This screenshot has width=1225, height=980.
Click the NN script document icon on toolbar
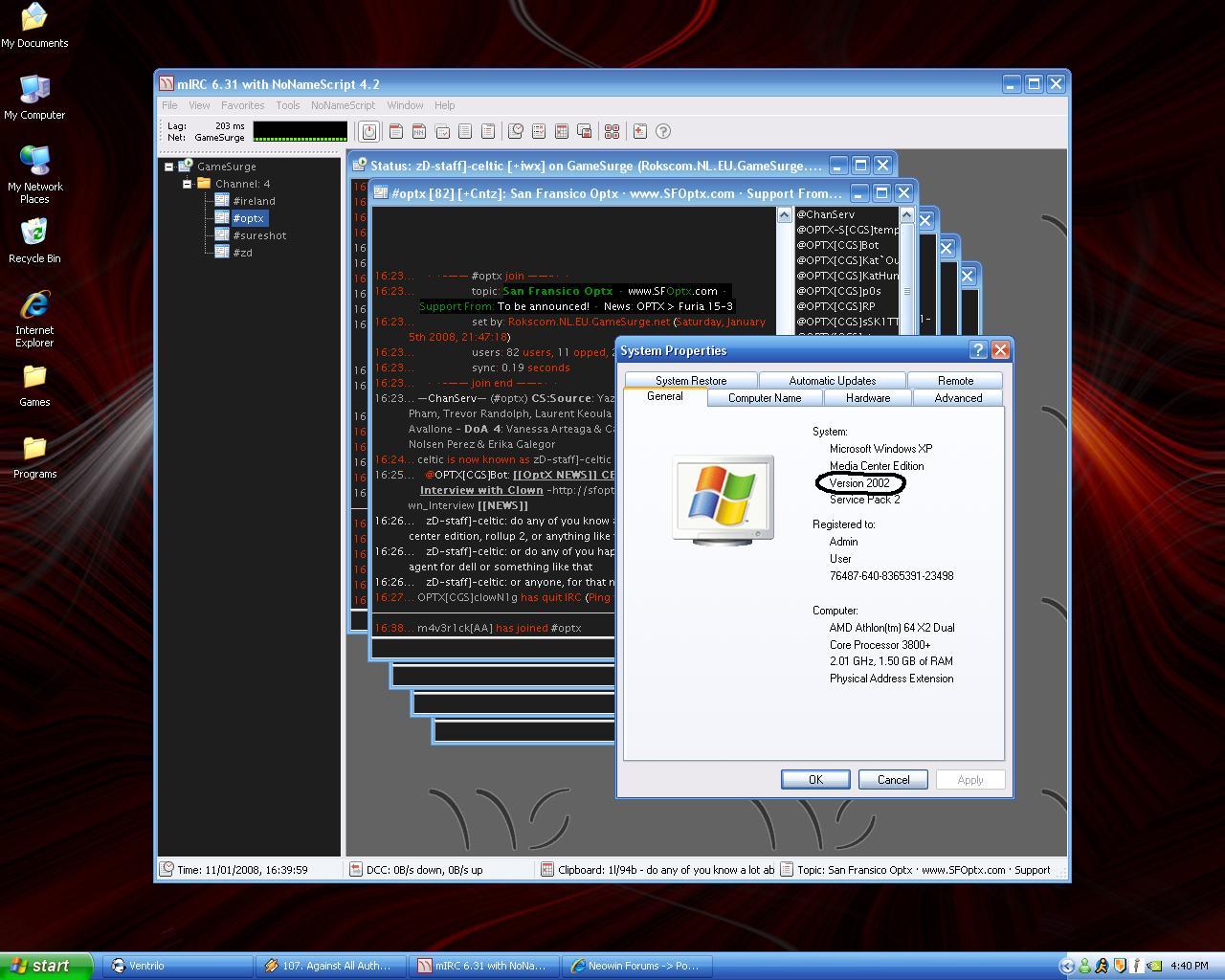(x=419, y=131)
